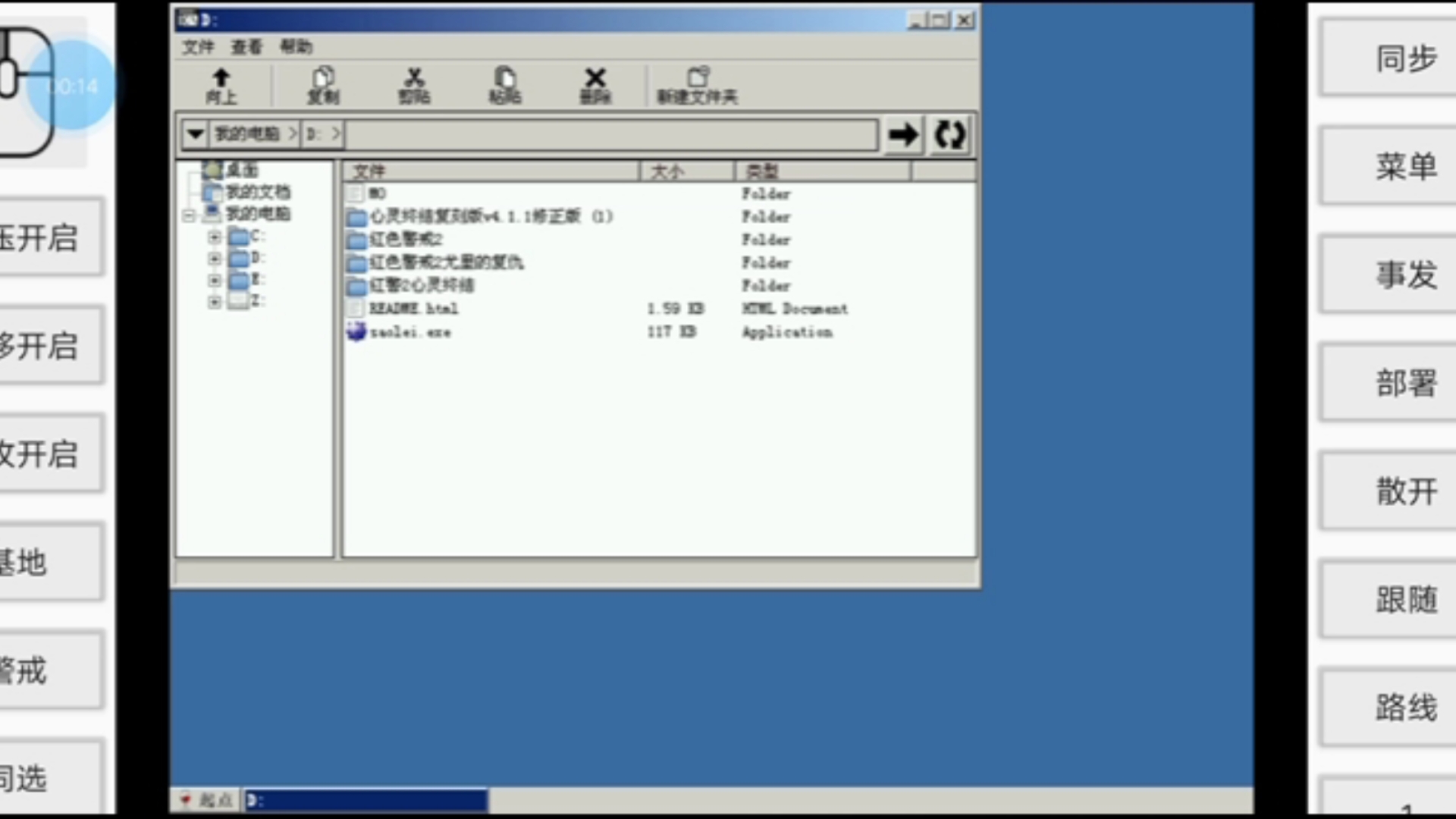Image resolution: width=1456 pixels, height=819 pixels.
Task: Click the 剪贴 (Cut) icon
Action: 413,85
